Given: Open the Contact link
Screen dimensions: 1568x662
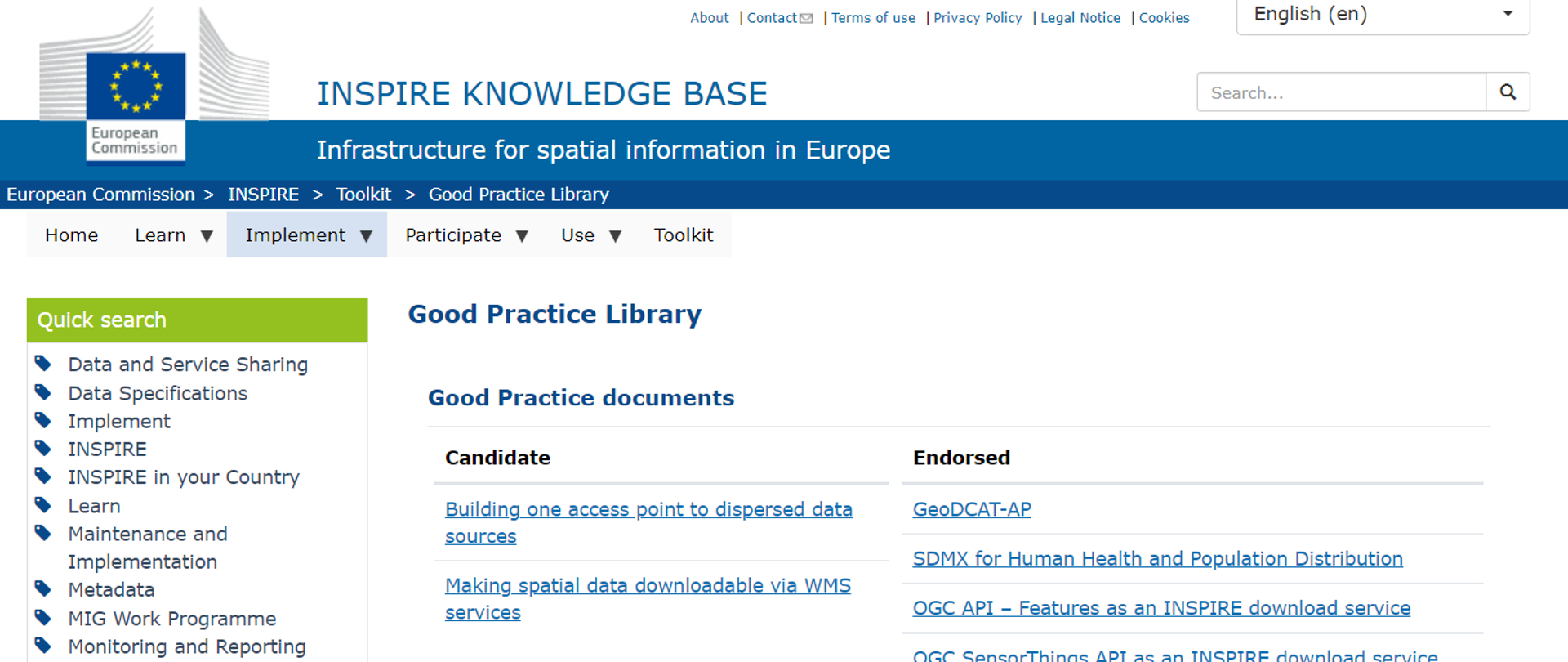Looking at the screenshot, I should (772, 18).
